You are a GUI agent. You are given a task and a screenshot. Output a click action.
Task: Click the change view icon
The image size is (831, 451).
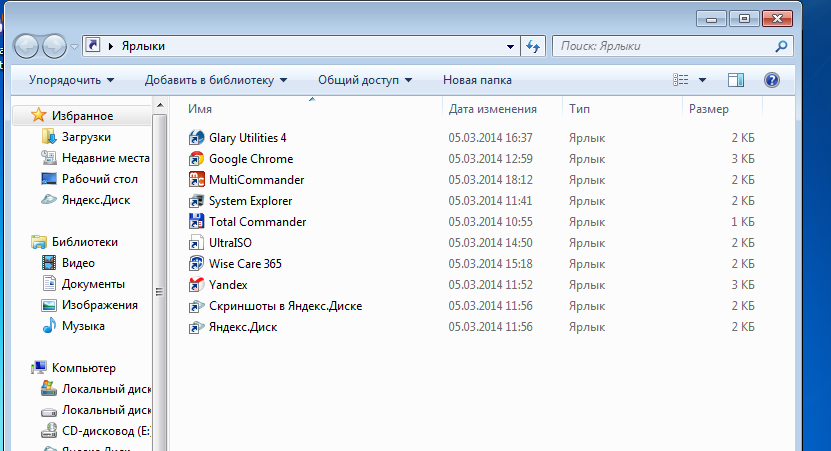[680, 80]
